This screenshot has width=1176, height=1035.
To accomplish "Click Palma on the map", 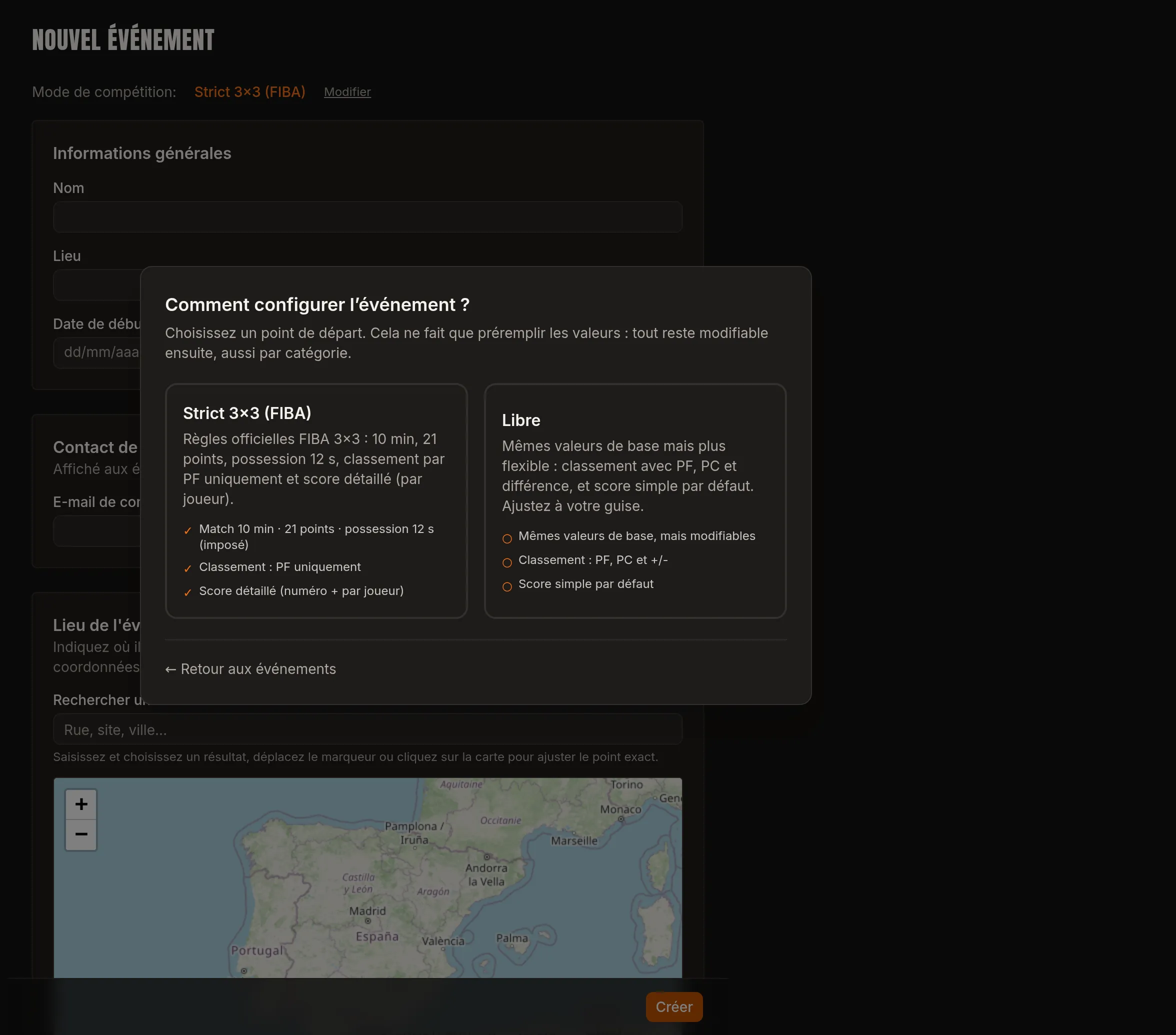I will pos(512,938).
